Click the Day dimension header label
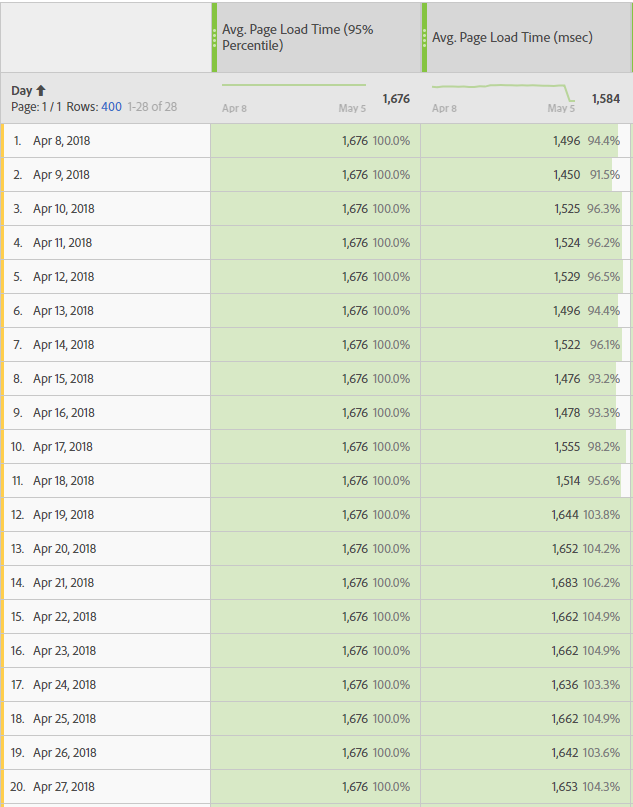Image resolution: width=633 pixels, height=807 pixels. pyautogui.click(x=21, y=90)
